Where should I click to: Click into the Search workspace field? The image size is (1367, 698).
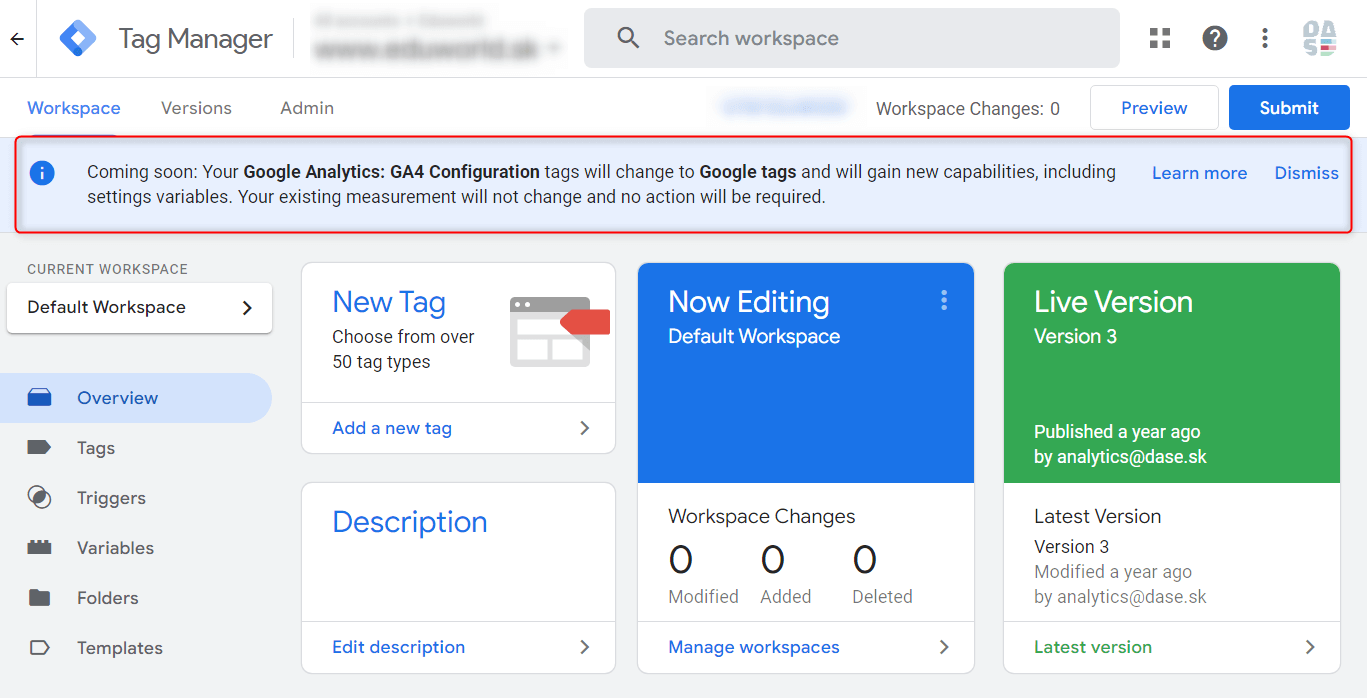pyautogui.click(x=852, y=38)
